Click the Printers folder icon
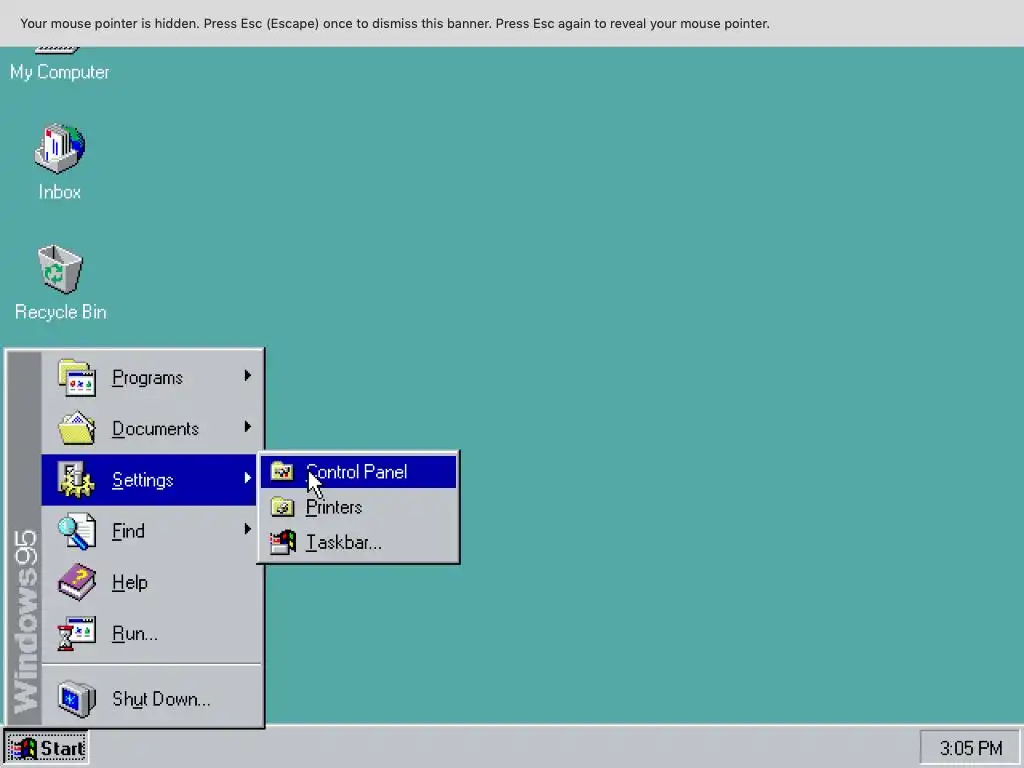Image resolution: width=1024 pixels, height=768 pixels. click(282, 507)
